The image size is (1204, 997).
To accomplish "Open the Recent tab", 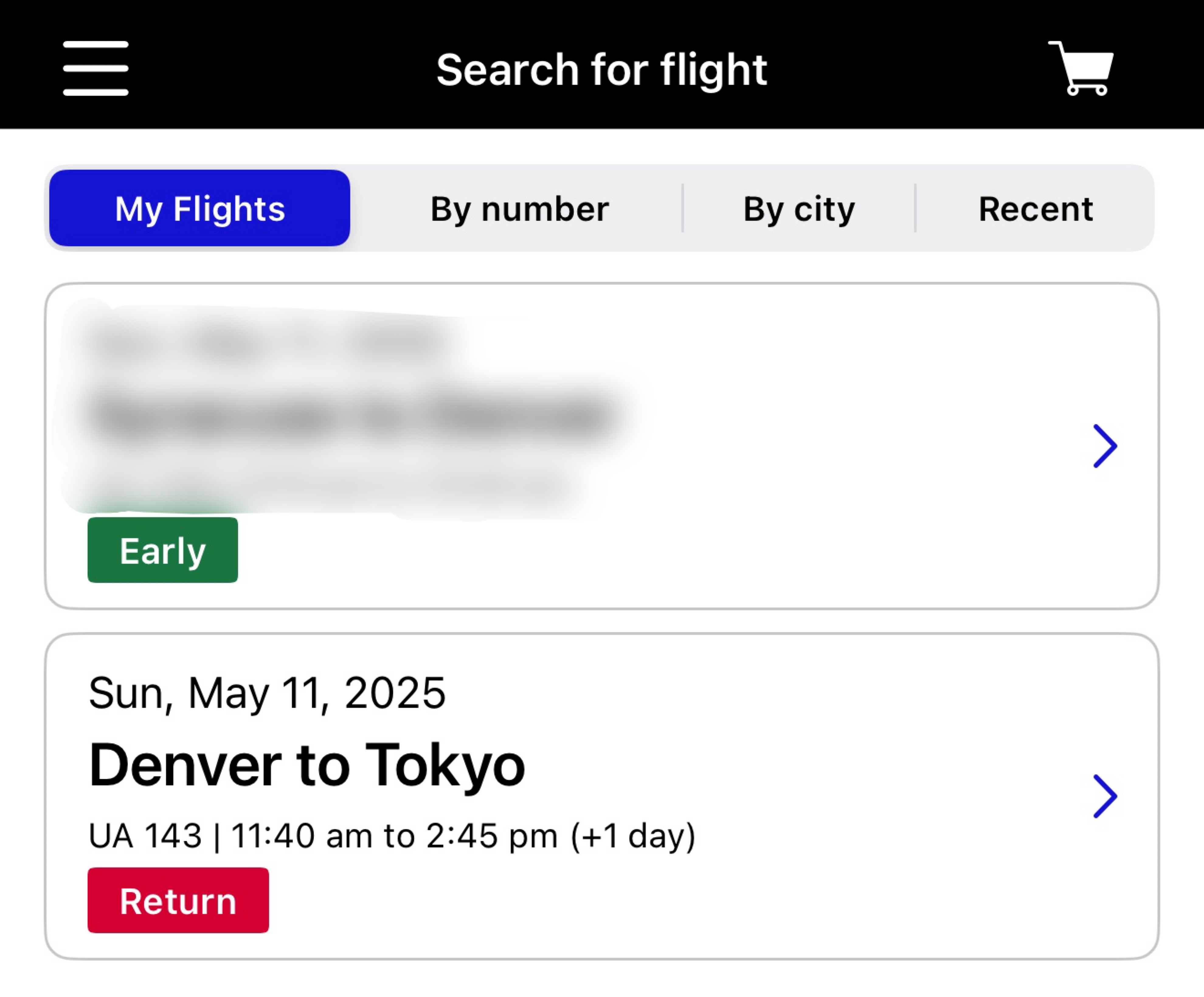I will [1036, 209].
